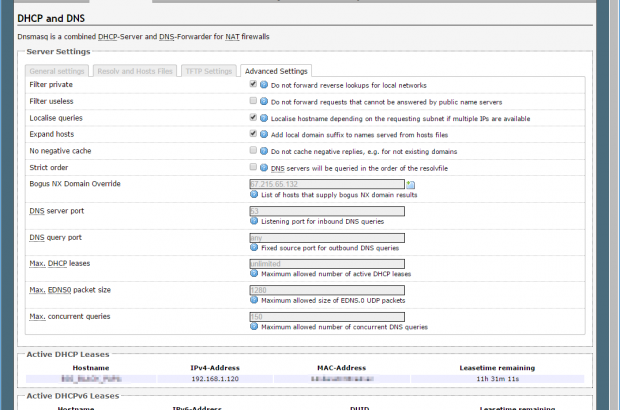Open the TFTP Settings tab
This screenshot has width=620, height=410.
208,71
